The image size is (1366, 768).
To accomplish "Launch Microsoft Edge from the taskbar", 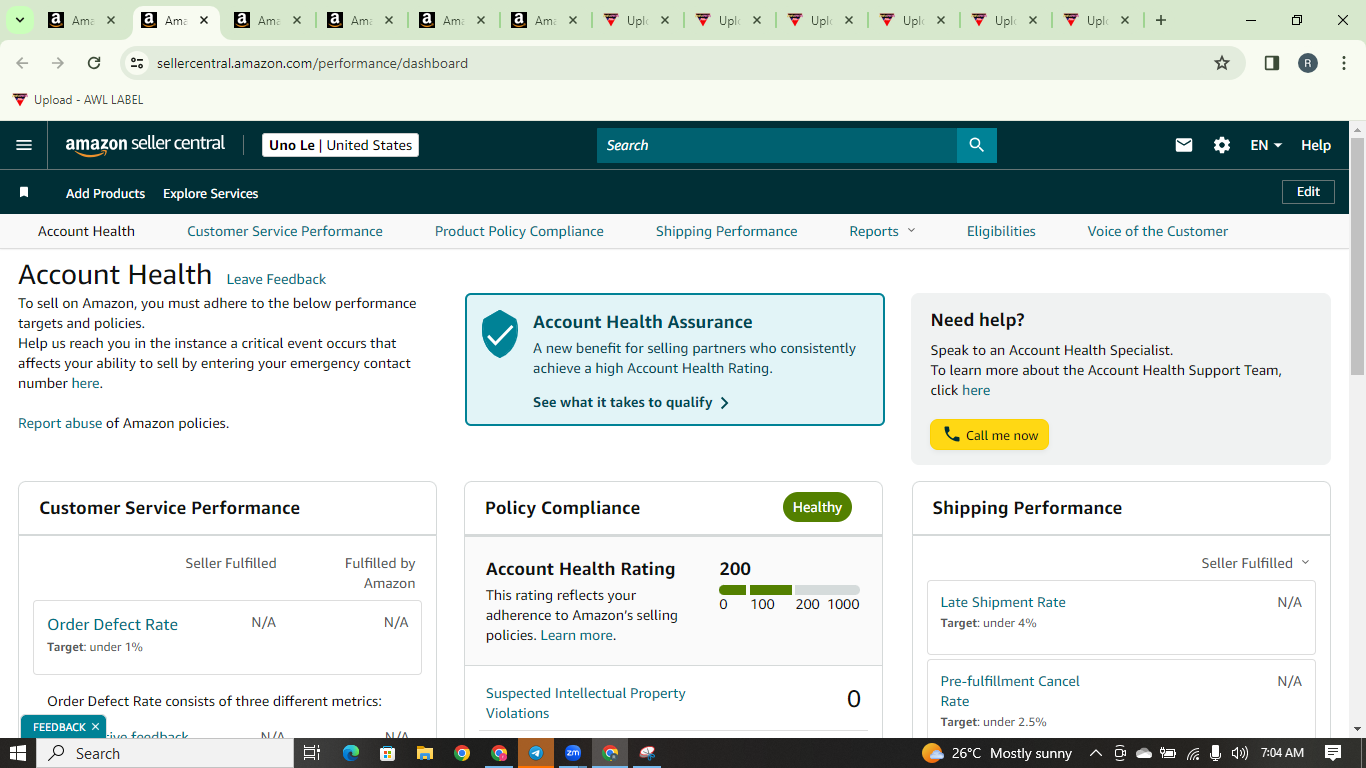I will click(350, 753).
